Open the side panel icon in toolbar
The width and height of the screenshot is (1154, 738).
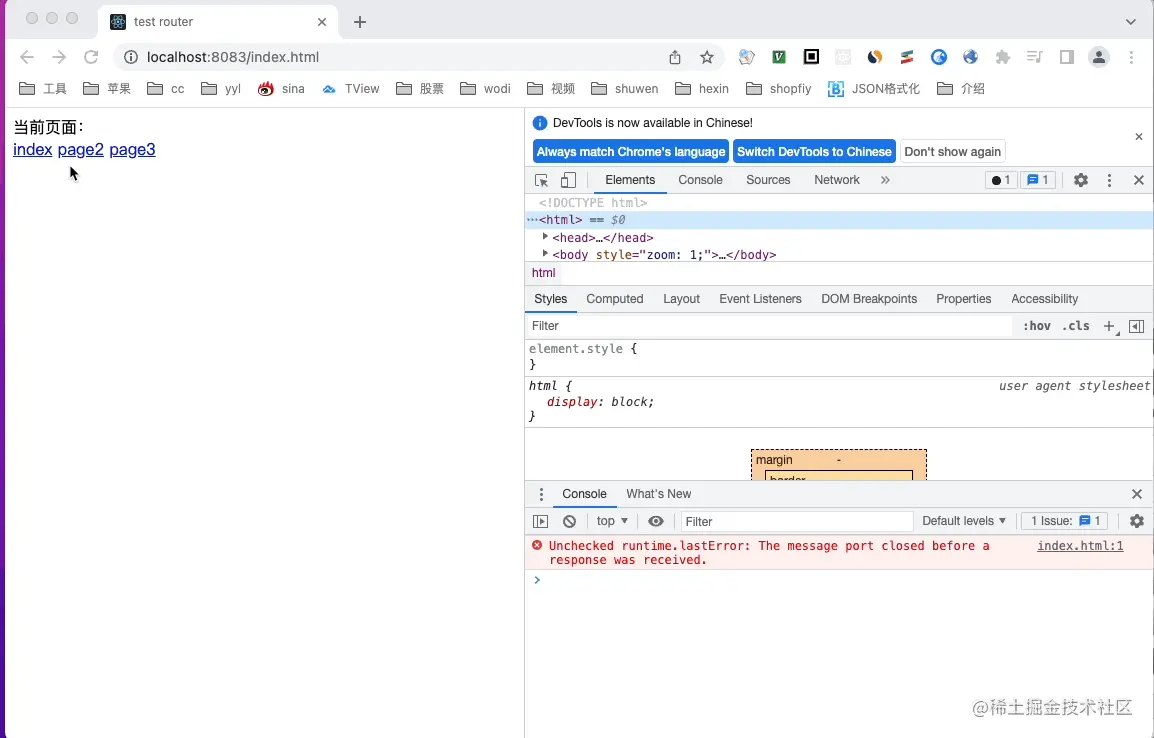click(1066, 57)
